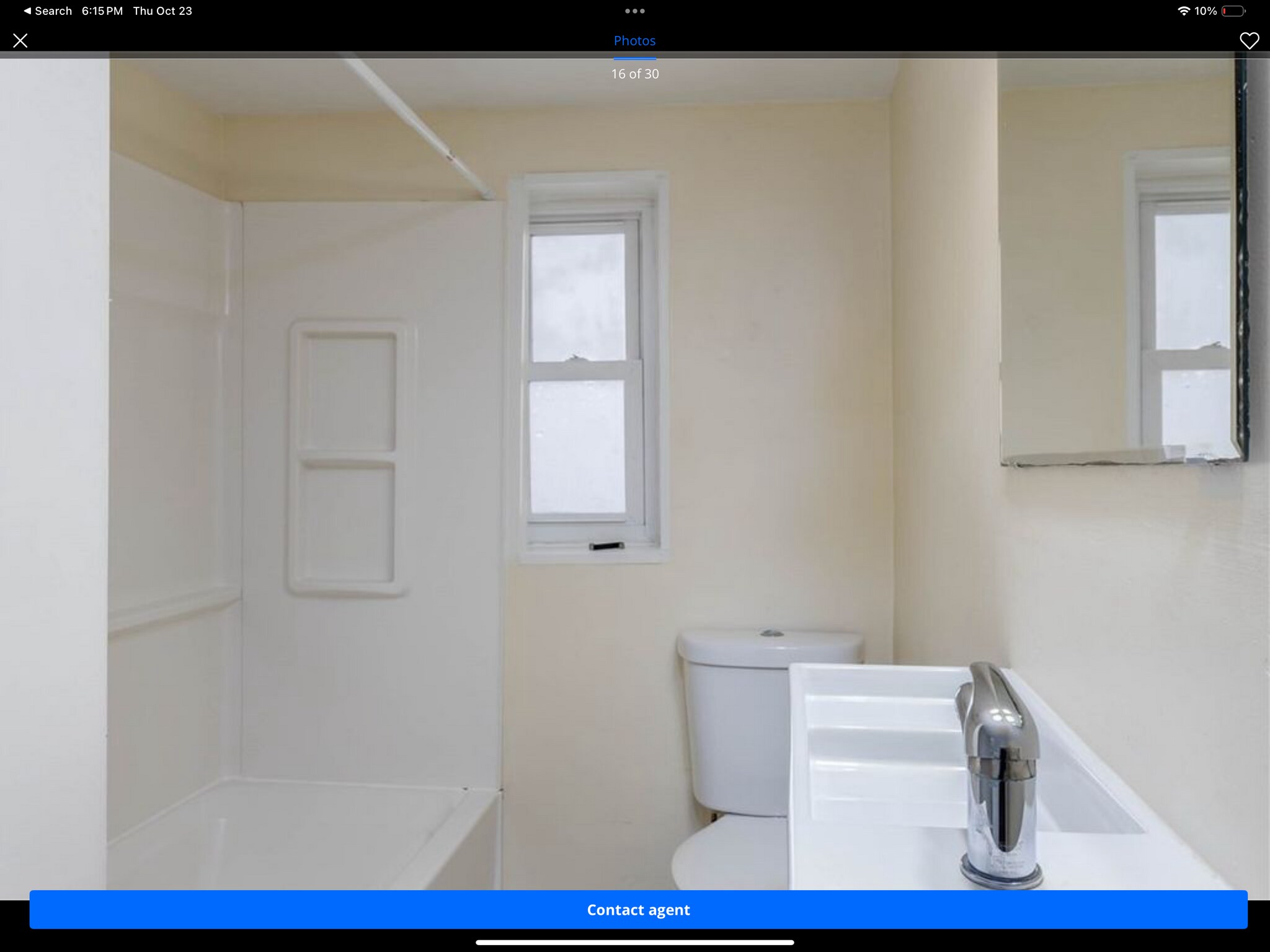Close the photo viewer with X

click(x=20, y=41)
